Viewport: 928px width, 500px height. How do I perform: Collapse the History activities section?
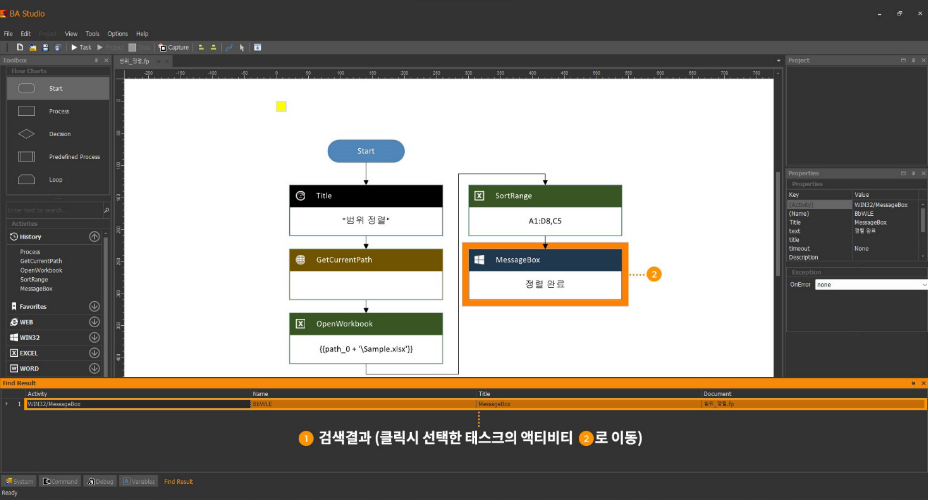click(x=94, y=237)
